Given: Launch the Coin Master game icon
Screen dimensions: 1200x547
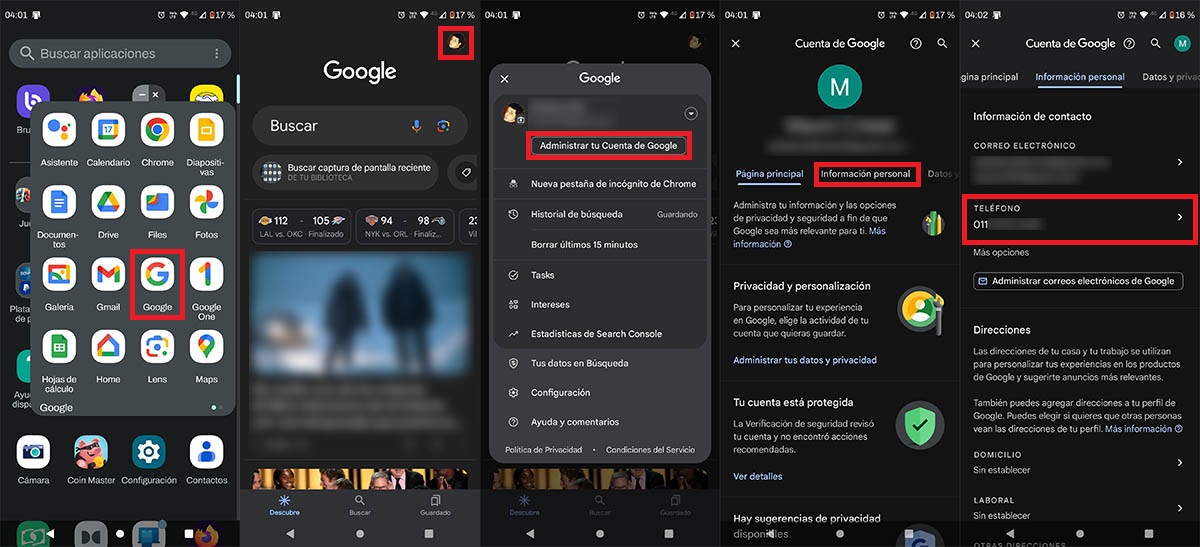Looking at the screenshot, I should pos(91,453).
